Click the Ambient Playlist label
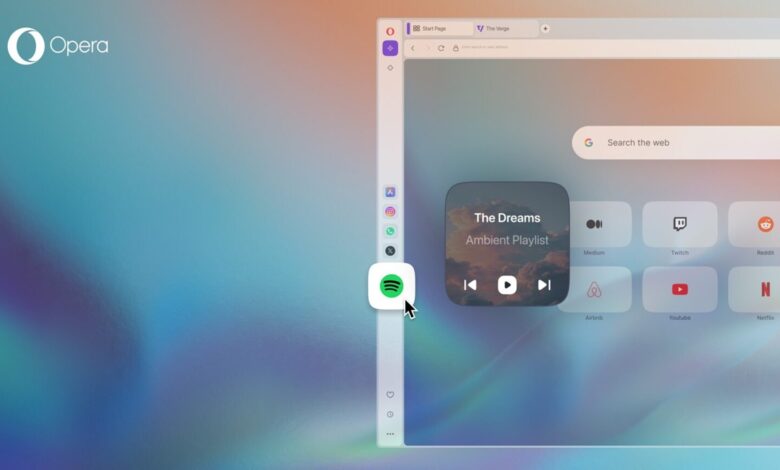780x470 pixels. coord(507,240)
